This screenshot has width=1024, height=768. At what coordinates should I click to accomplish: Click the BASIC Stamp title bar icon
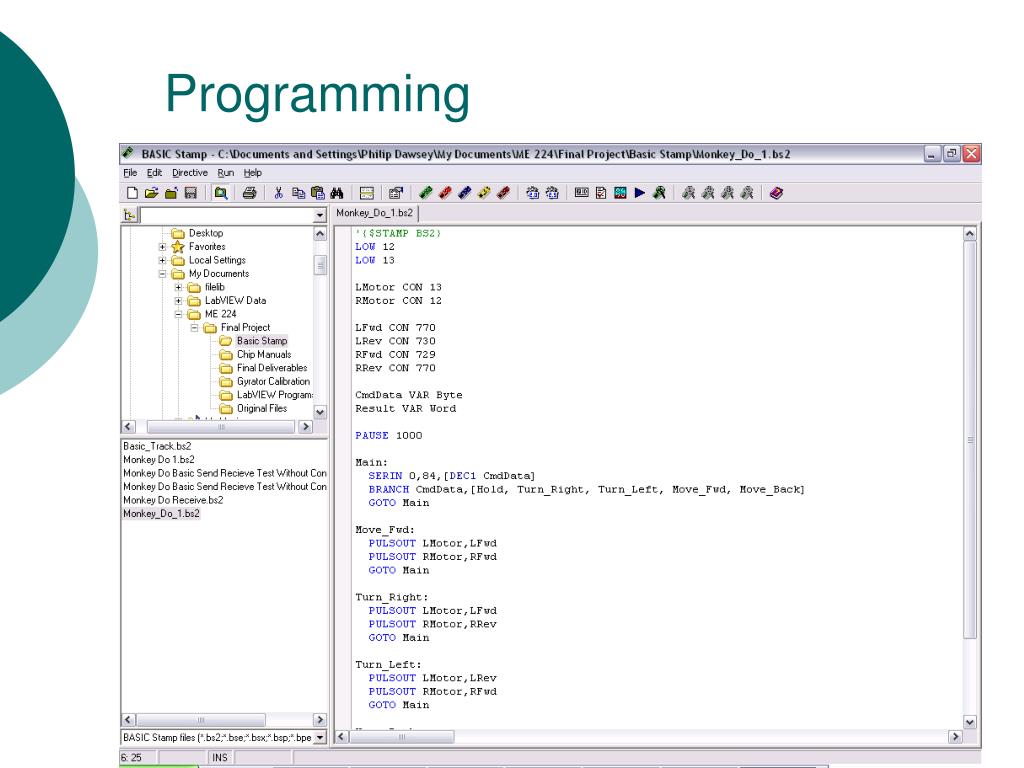pos(128,153)
